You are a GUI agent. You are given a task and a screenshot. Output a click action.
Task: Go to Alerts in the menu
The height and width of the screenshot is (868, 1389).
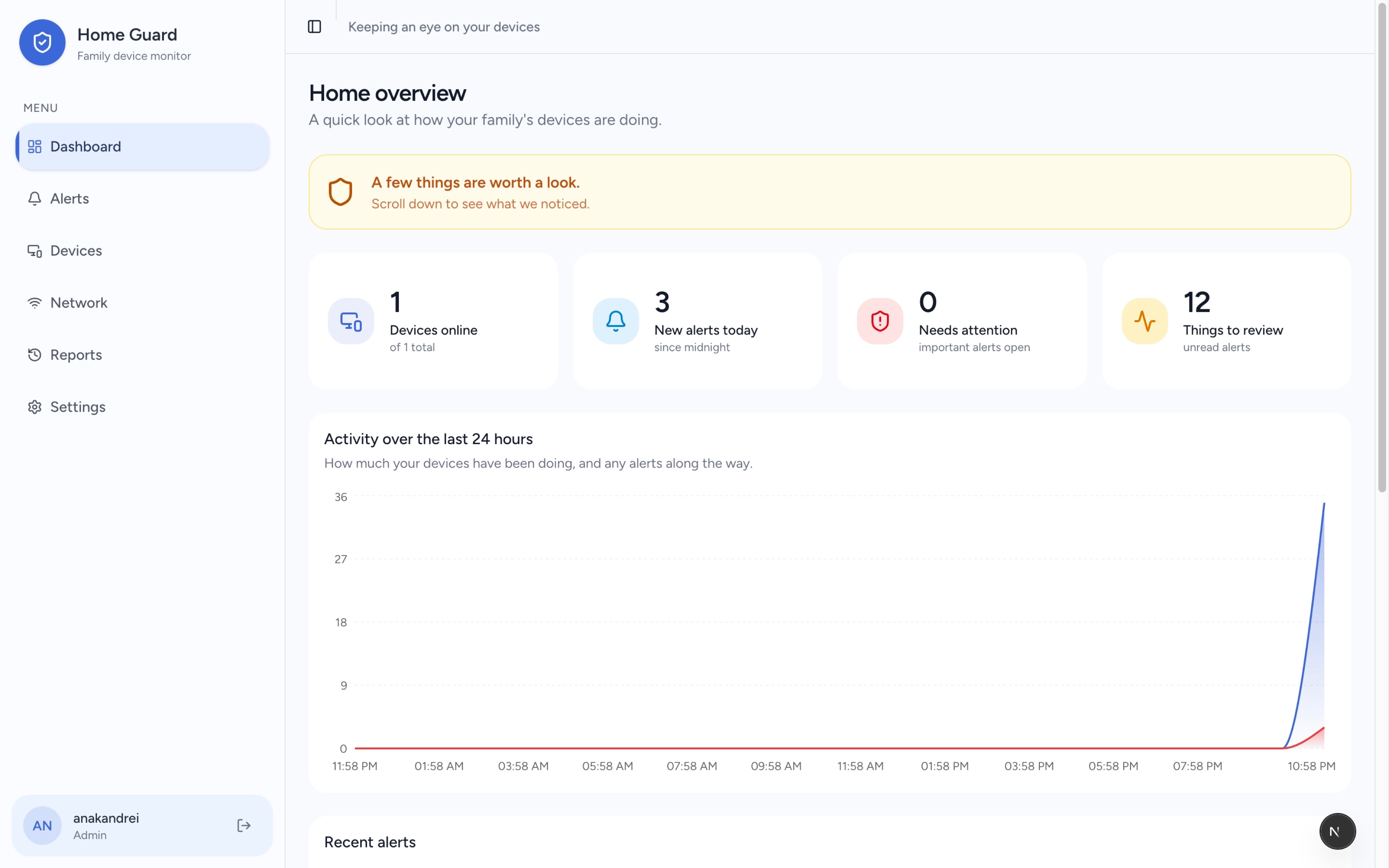point(143,199)
